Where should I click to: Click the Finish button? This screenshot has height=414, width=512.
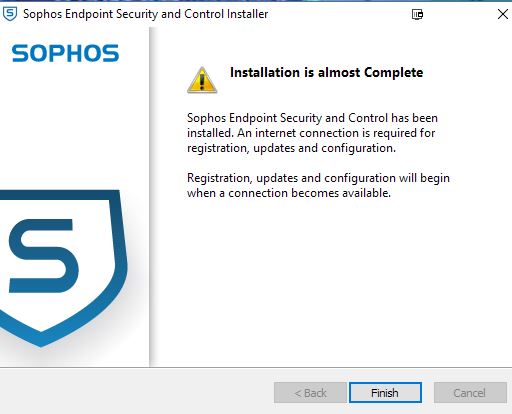pyautogui.click(x=385, y=393)
